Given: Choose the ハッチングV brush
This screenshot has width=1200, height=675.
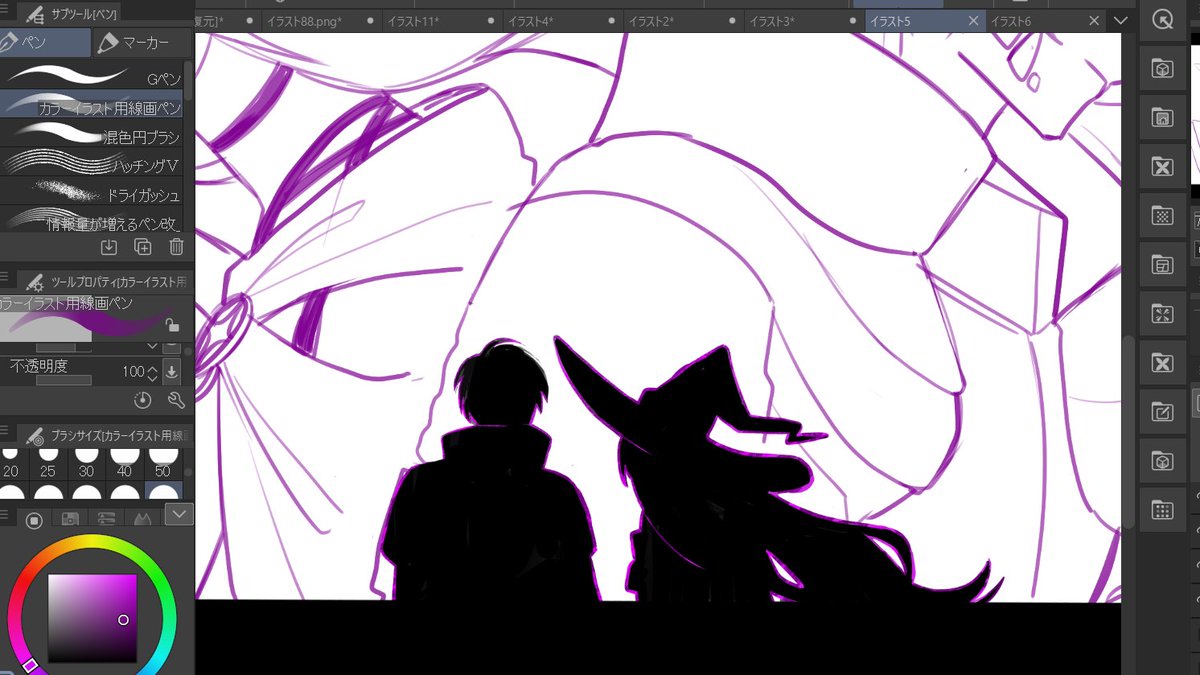Looking at the screenshot, I should (91, 161).
